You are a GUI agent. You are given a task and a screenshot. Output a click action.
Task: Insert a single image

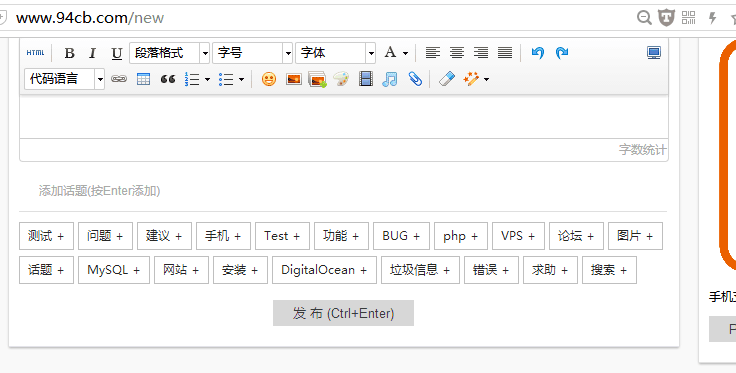point(294,79)
